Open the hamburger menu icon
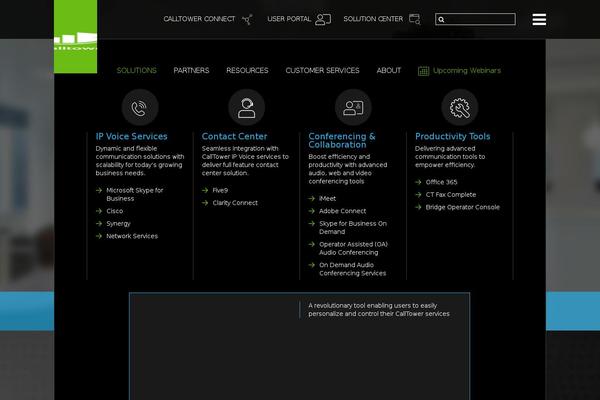This screenshot has width=600, height=400. point(539,19)
